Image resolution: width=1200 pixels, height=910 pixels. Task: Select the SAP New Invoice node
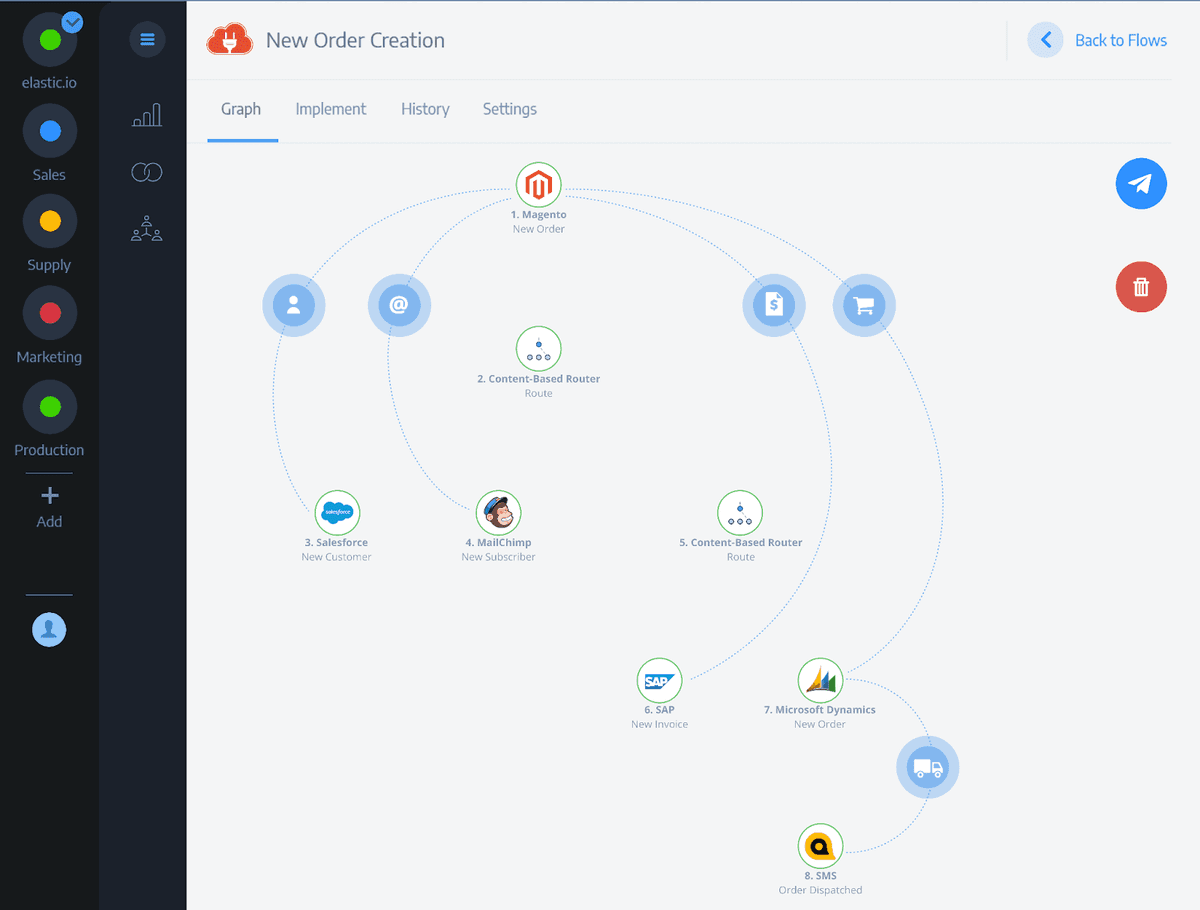(659, 681)
